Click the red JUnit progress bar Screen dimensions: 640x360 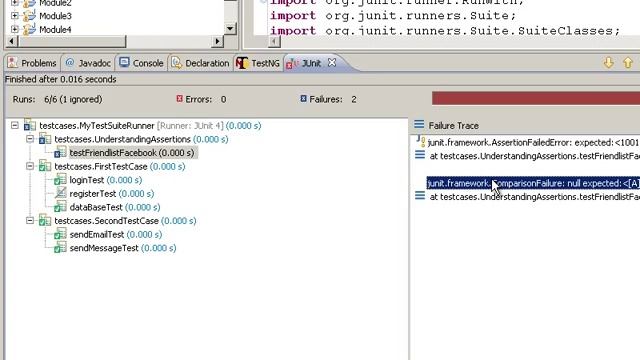point(536,98)
